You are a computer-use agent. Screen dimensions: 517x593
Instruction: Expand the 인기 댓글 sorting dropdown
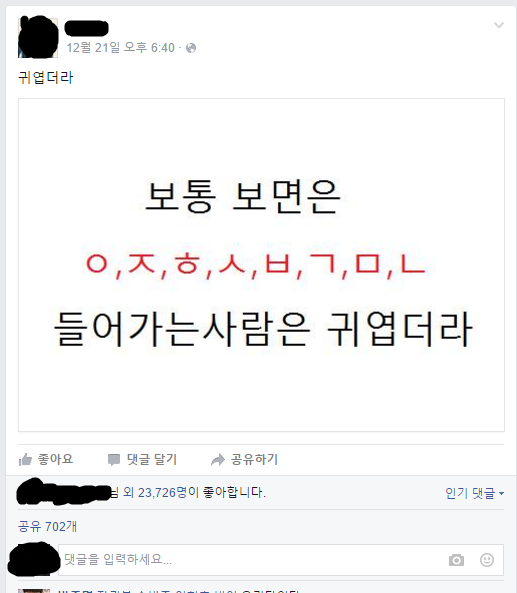point(475,493)
